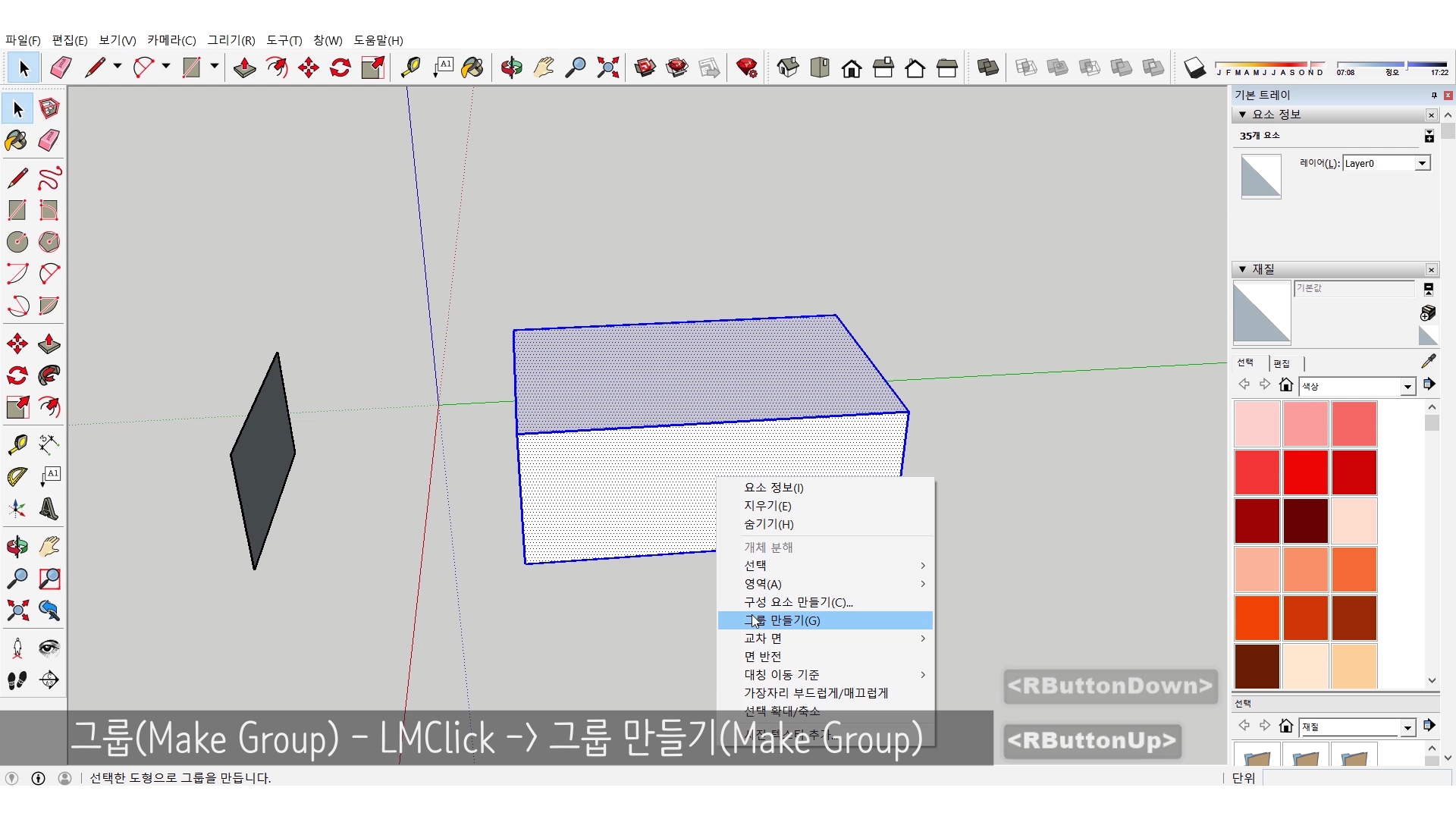
Task: Select the Push/Pull tool in top toolbar
Action: (x=244, y=68)
